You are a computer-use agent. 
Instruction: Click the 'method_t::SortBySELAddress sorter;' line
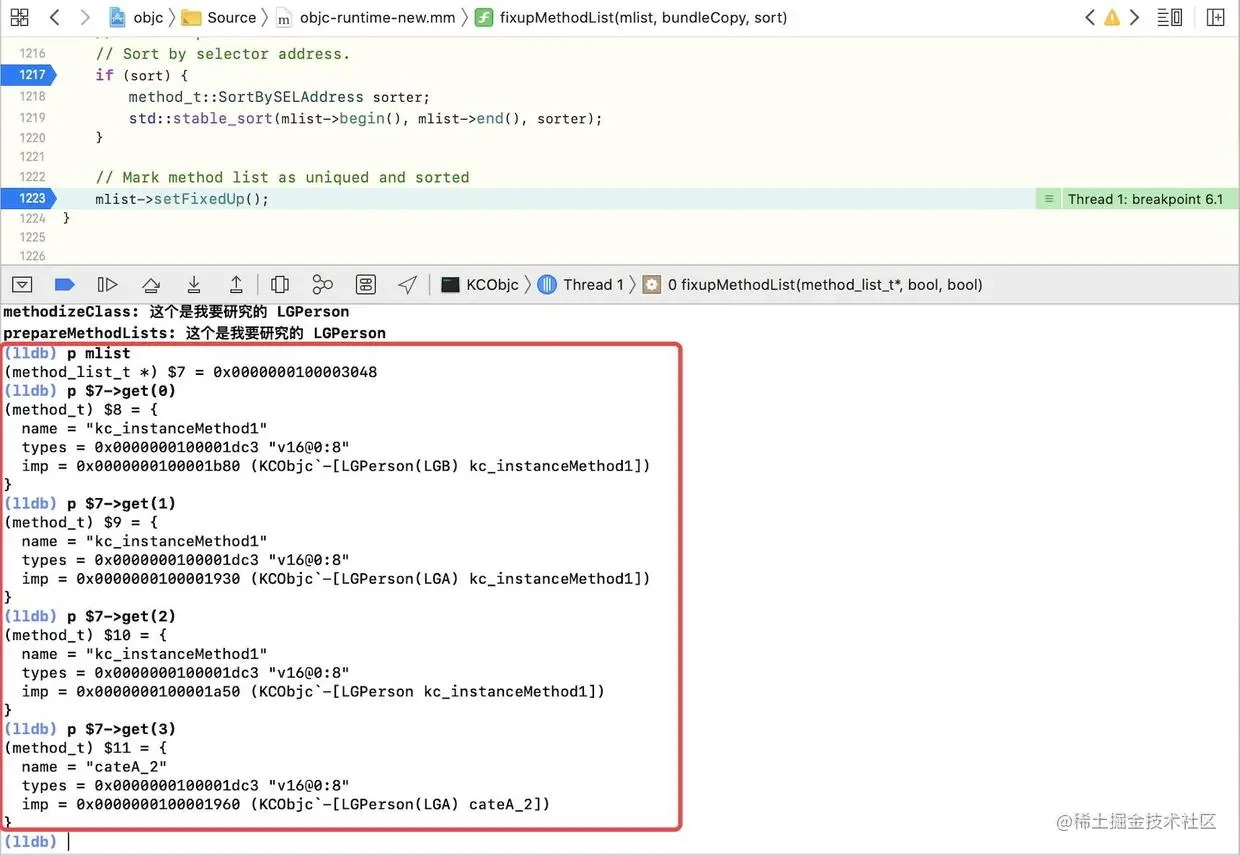click(279, 97)
